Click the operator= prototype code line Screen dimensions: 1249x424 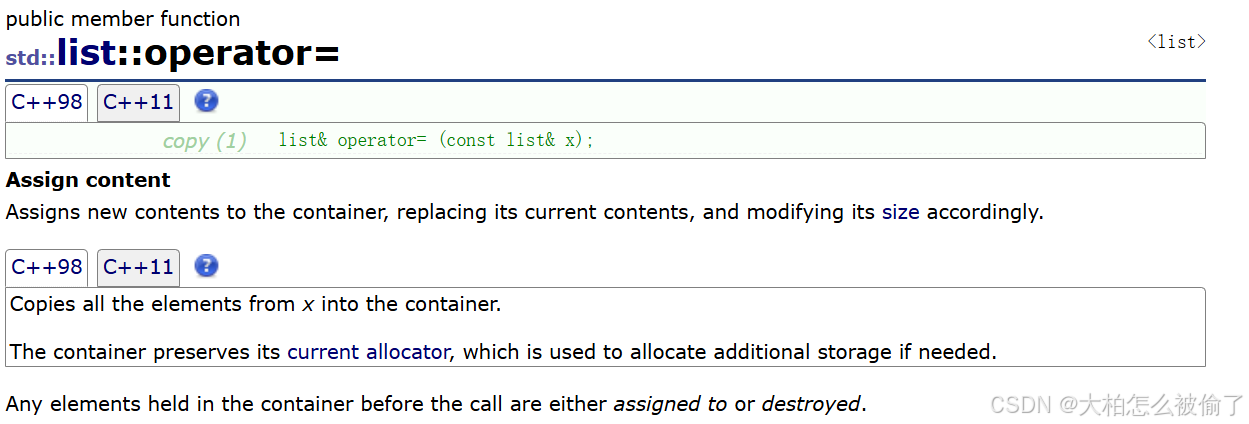point(435,140)
